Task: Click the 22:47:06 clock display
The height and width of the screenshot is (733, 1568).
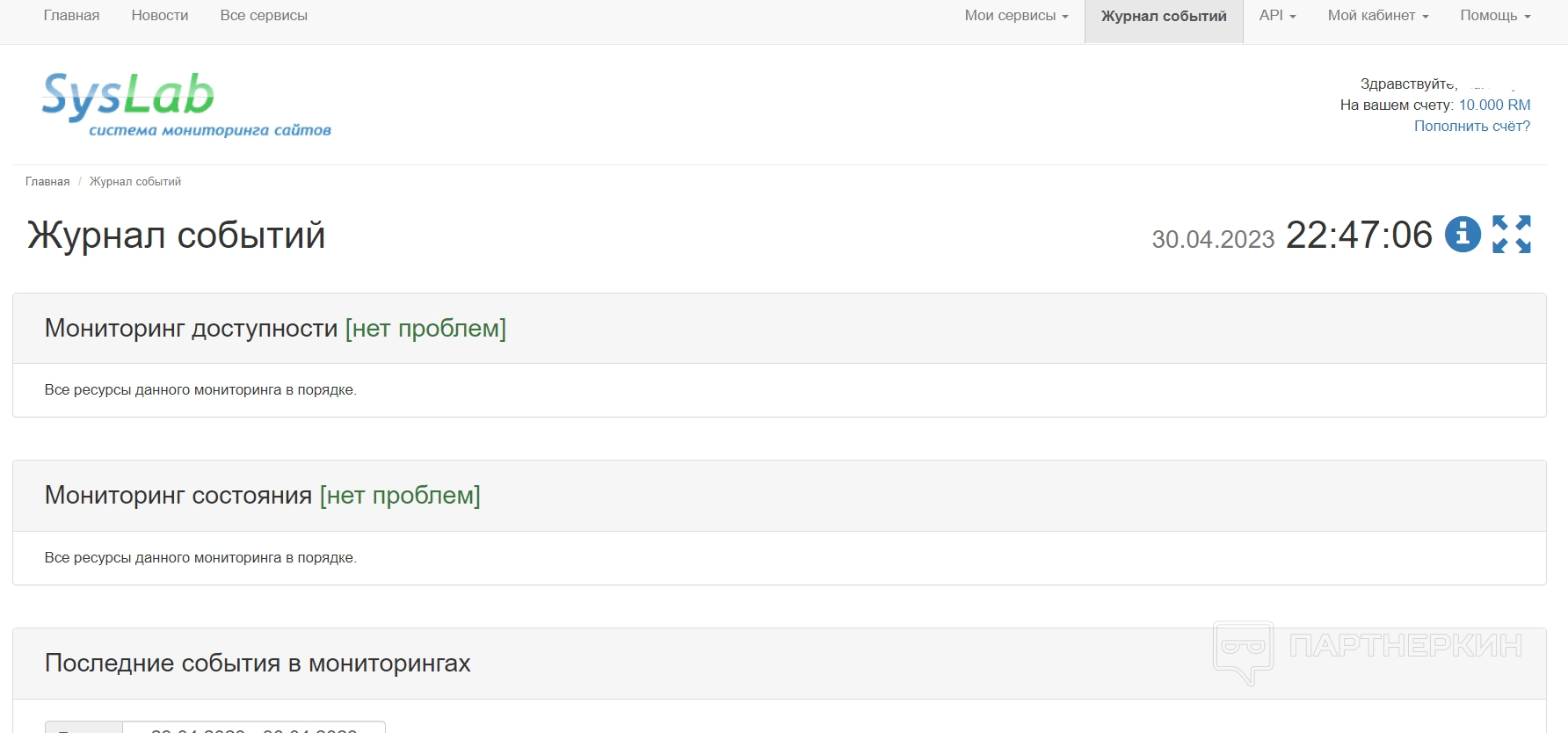Action: click(1359, 236)
